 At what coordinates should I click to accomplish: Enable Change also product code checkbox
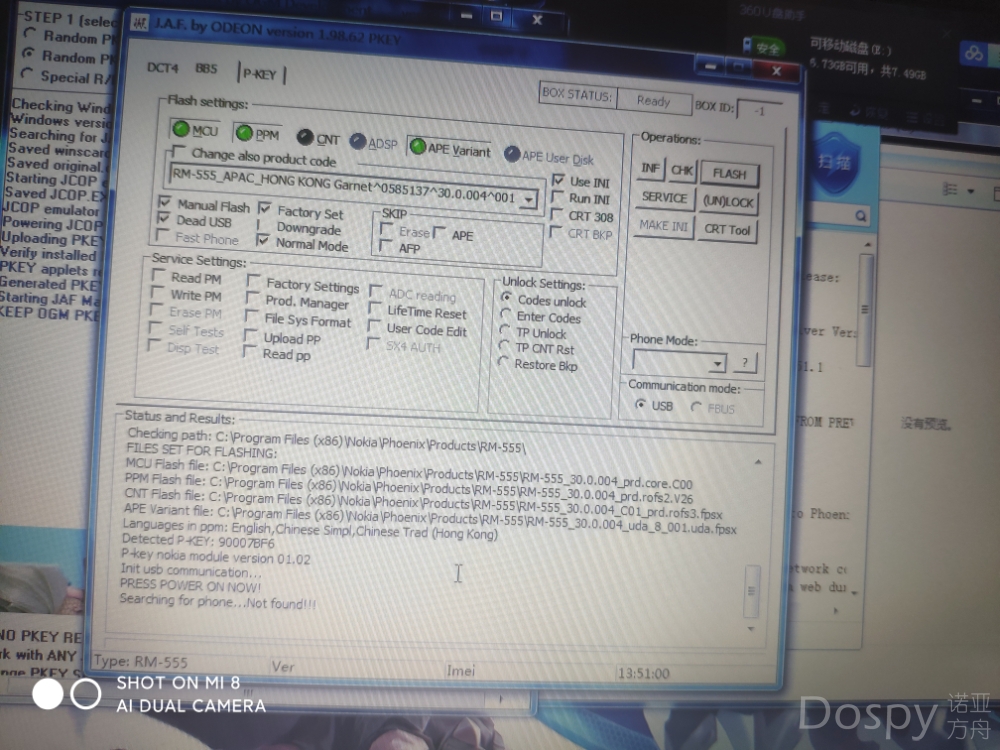click(x=179, y=152)
